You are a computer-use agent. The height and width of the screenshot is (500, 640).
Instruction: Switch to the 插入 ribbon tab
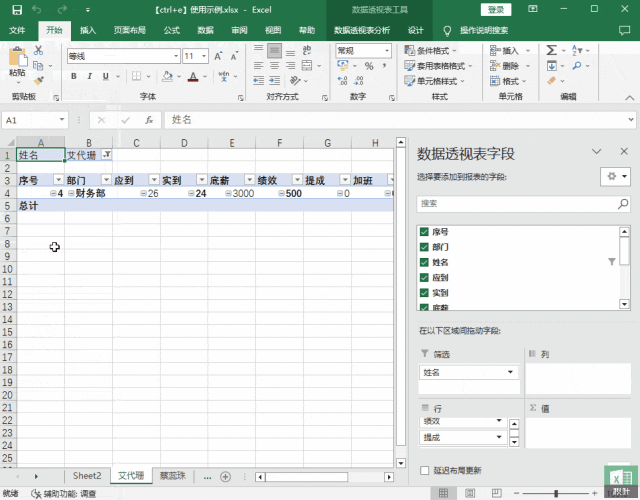point(88,30)
